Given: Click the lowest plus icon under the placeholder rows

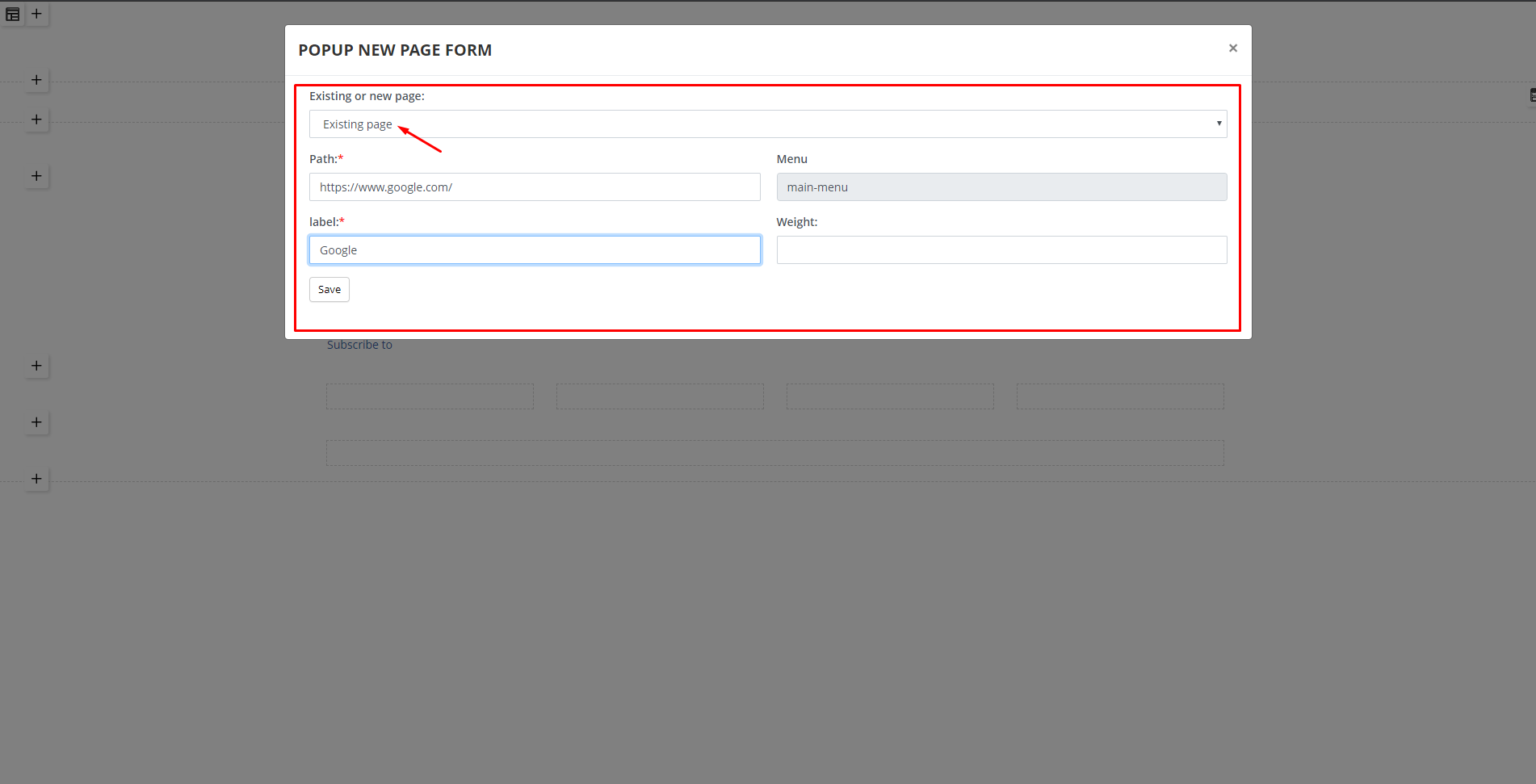Looking at the screenshot, I should pyautogui.click(x=36, y=479).
